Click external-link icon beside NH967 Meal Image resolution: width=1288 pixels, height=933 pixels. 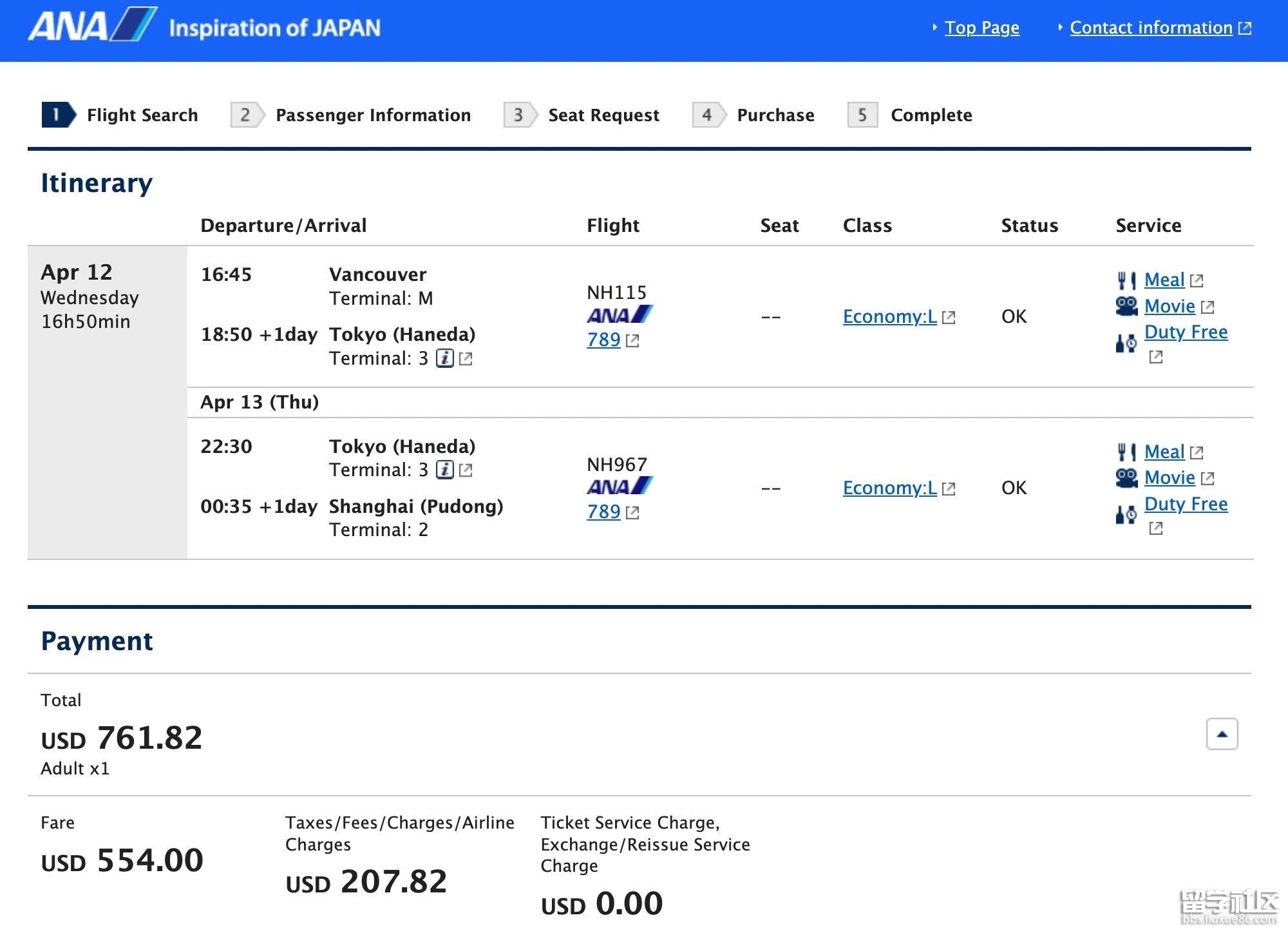tap(1197, 452)
